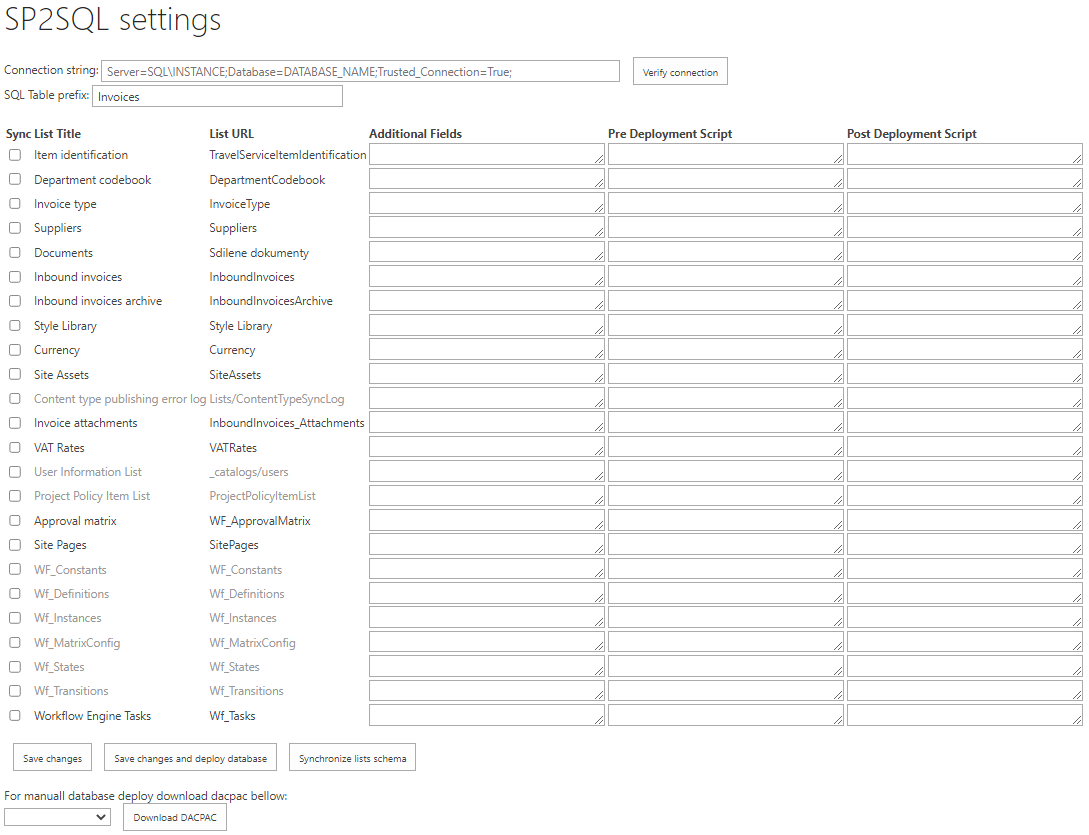Viewport: 1089px width, 835px height.
Task: Check the Inbound invoices archive checkbox
Action: 15,301
